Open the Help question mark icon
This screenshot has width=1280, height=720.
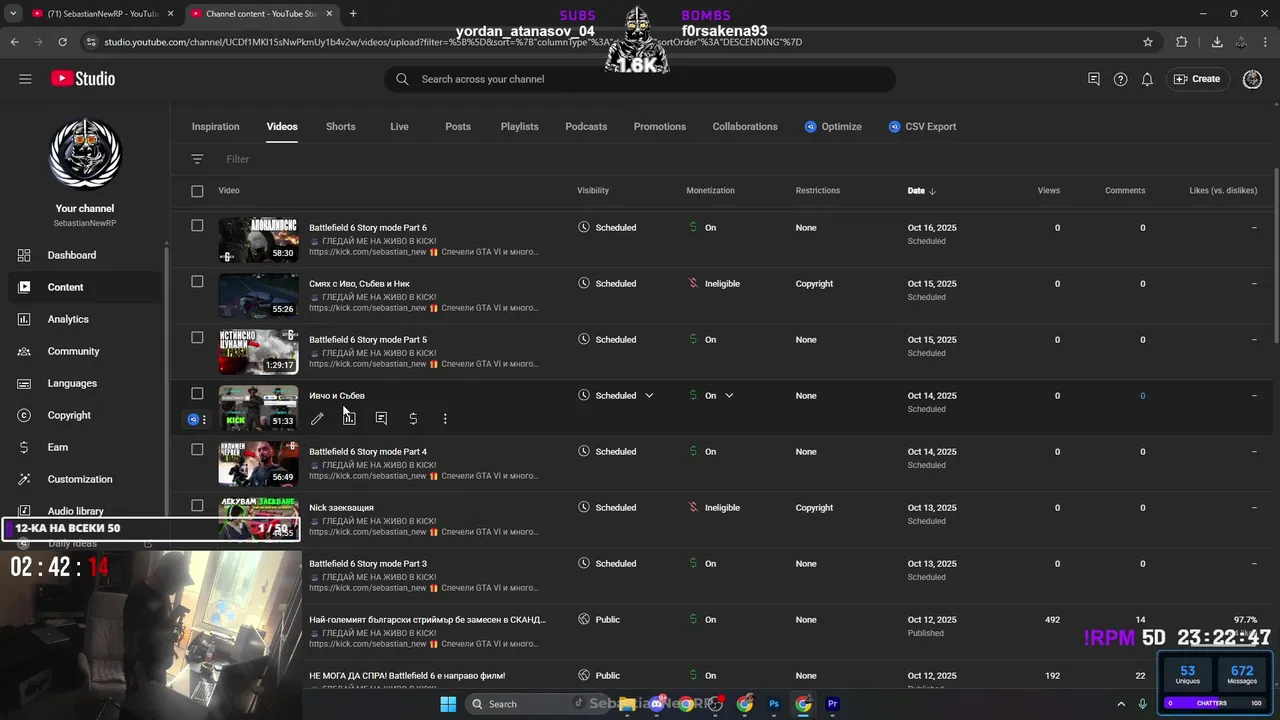tap(1120, 79)
